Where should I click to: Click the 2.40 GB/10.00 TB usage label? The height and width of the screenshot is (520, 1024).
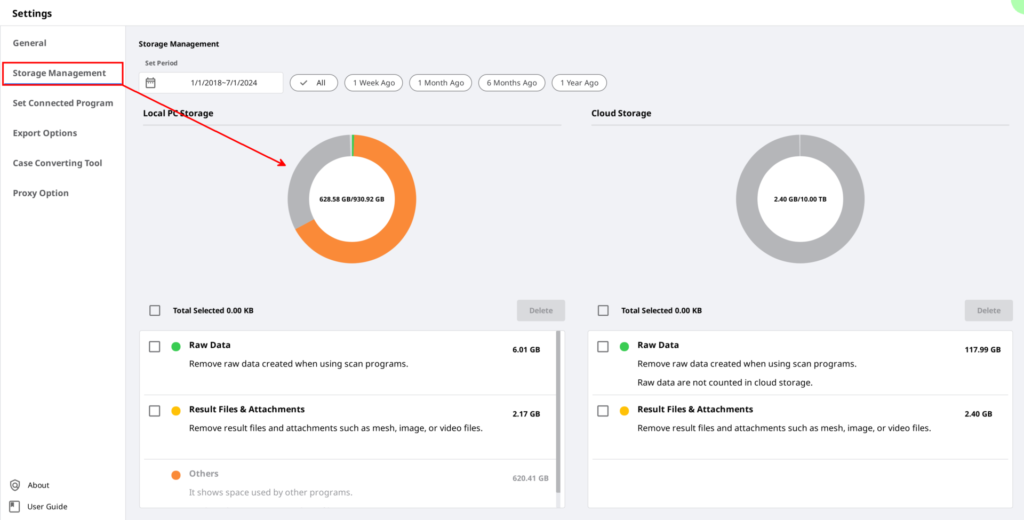coord(800,199)
